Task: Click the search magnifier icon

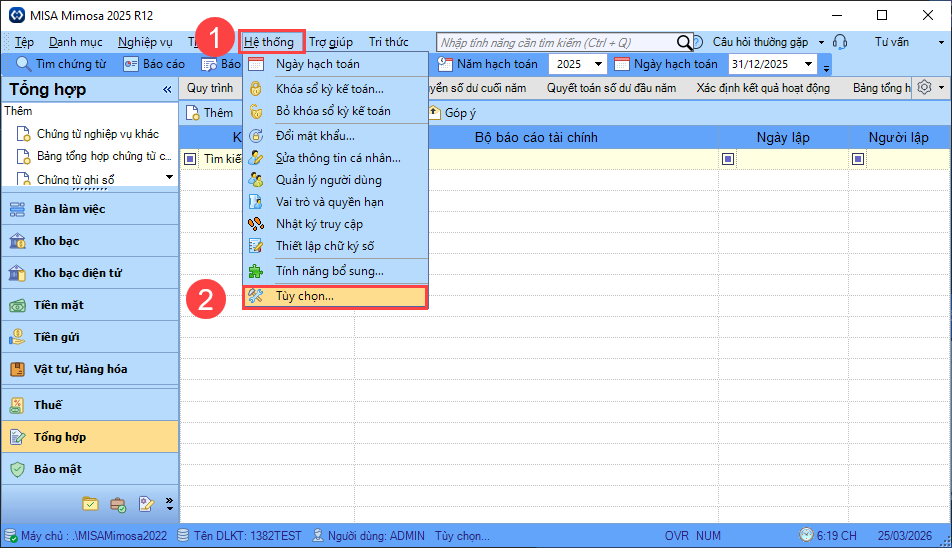Action: click(685, 42)
